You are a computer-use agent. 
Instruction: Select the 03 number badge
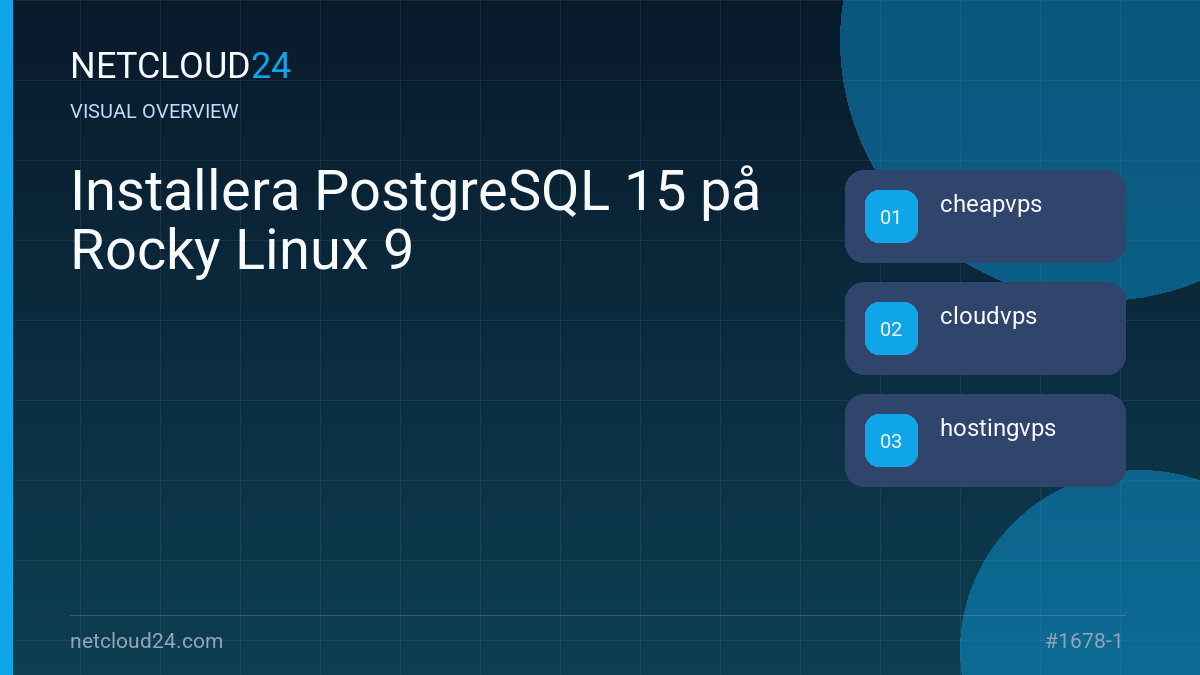[x=891, y=440]
